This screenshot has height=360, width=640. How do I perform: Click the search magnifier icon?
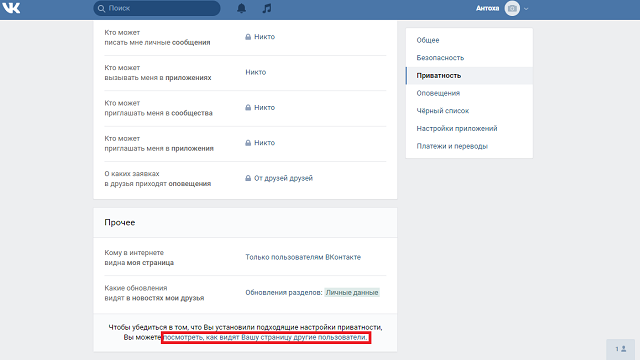point(101,8)
